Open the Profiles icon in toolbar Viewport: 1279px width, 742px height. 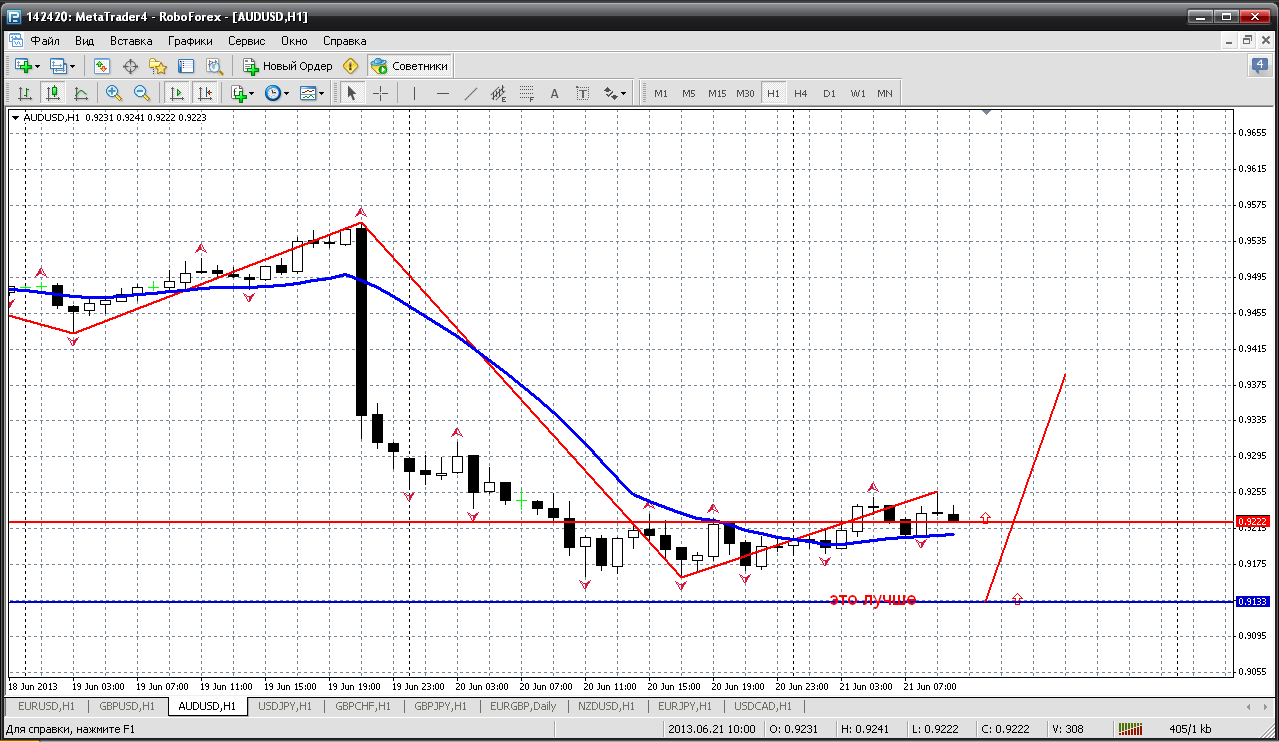(x=58, y=66)
